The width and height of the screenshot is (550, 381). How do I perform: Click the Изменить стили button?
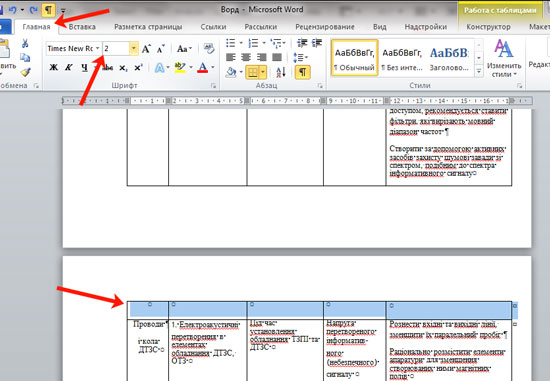click(504, 58)
